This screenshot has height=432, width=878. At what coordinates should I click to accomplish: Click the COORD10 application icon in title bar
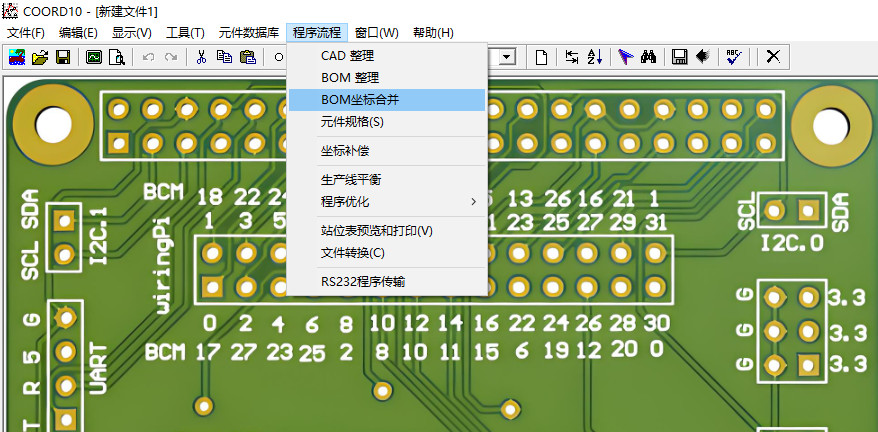coord(11,11)
